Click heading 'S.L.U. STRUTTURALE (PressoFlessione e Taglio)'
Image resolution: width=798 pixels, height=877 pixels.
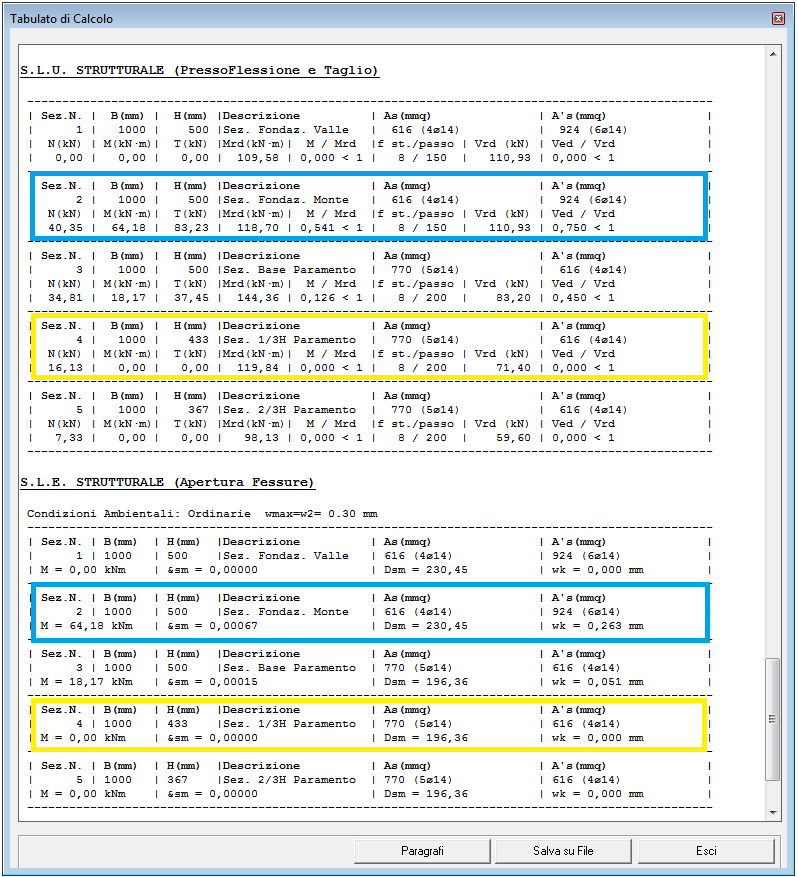pos(200,70)
